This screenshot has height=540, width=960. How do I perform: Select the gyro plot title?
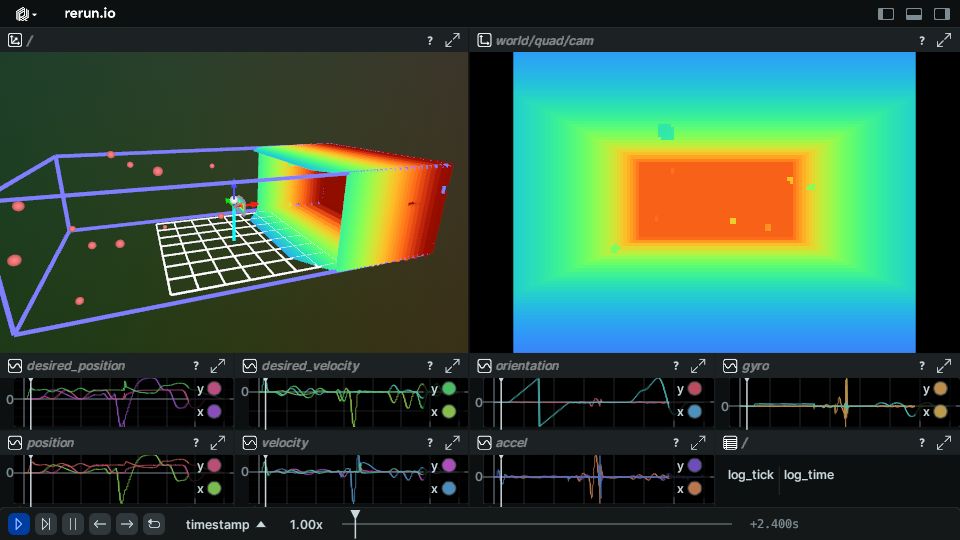click(756, 366)
